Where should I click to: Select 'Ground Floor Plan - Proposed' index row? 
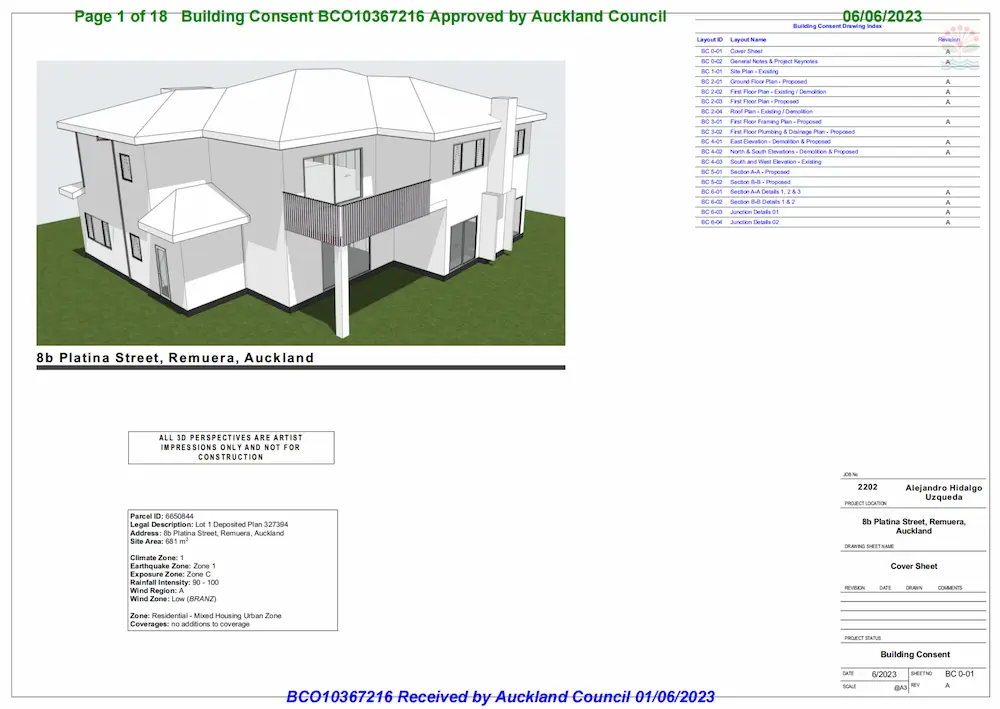tap(837, 82)
